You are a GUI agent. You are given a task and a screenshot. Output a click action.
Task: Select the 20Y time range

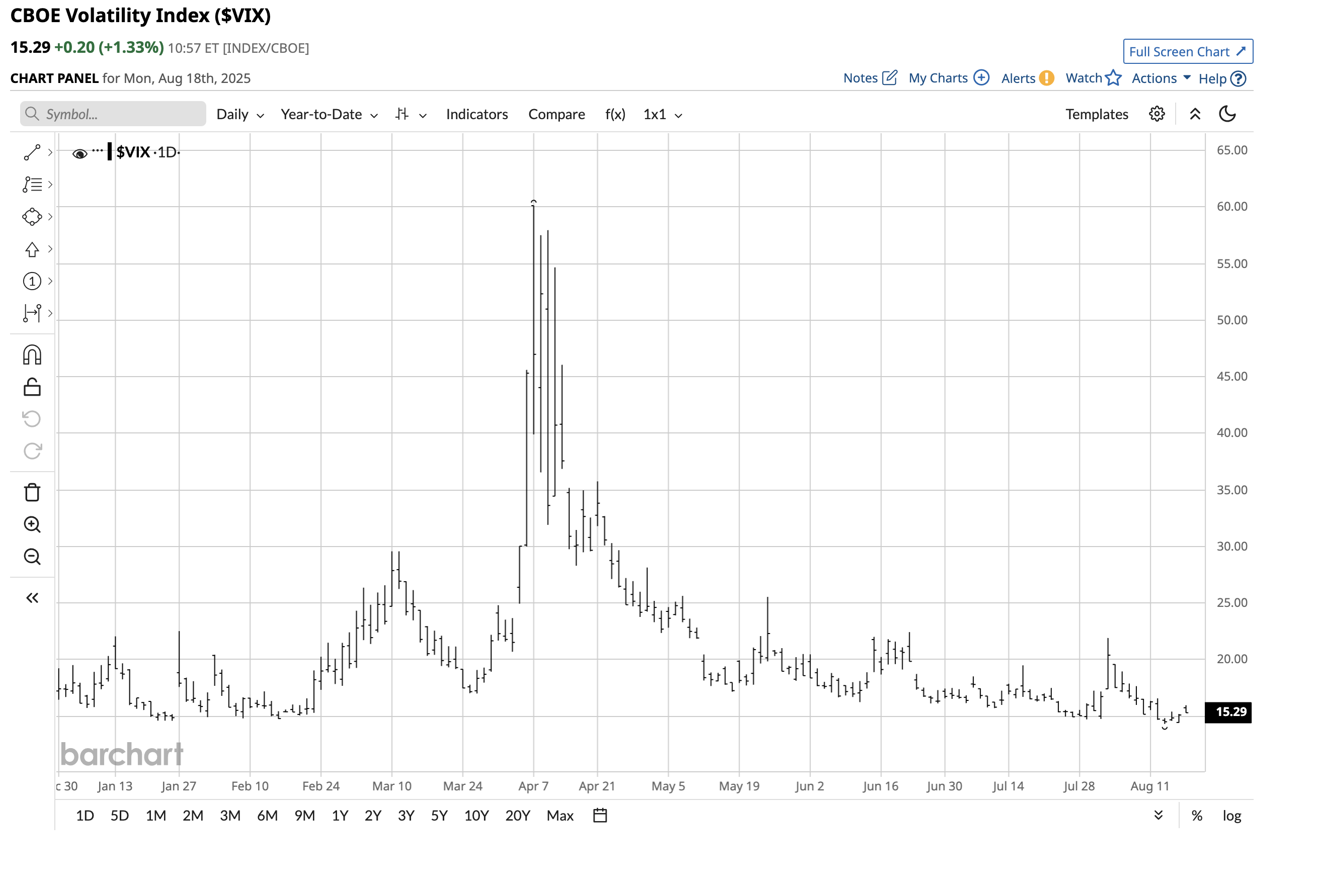(x=517, y=816)
